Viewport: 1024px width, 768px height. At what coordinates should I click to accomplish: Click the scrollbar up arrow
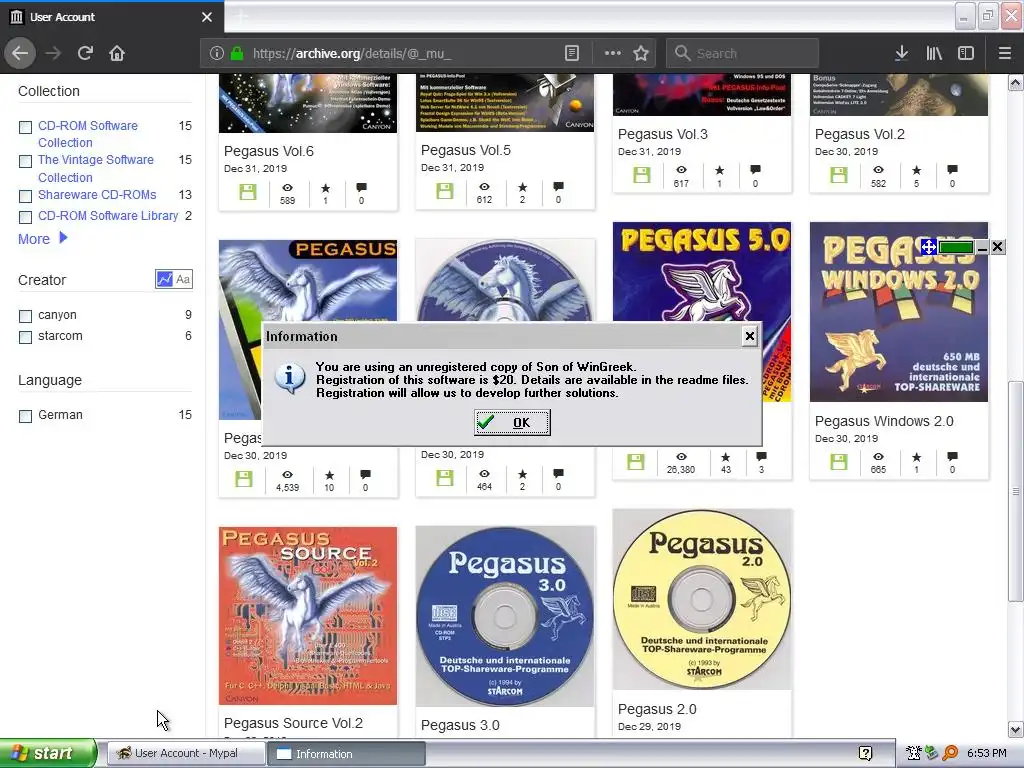click(x=1016, y=83)
